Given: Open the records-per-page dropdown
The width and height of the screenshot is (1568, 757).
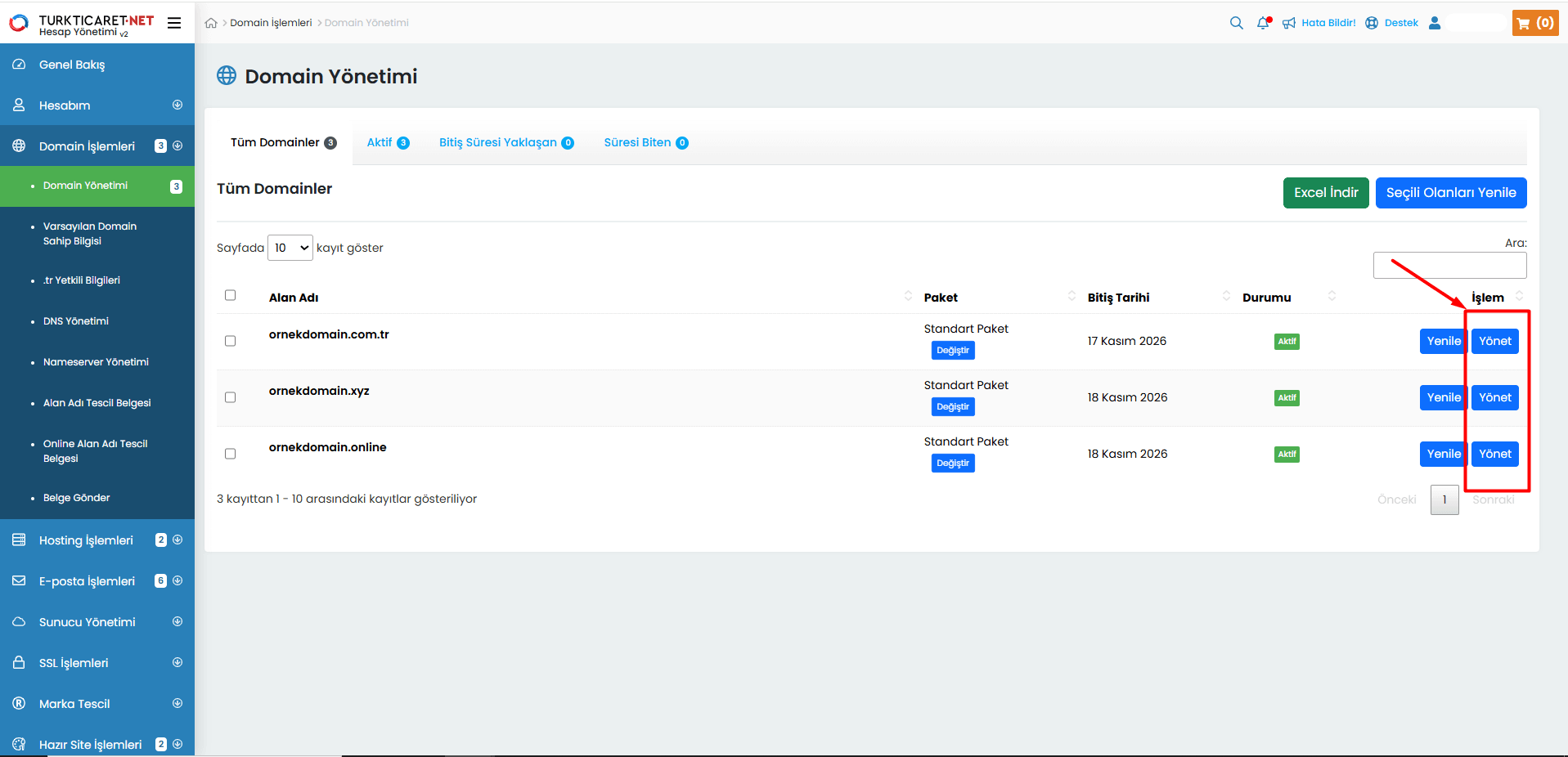Looking at the screenshot, I should [290, 248].
